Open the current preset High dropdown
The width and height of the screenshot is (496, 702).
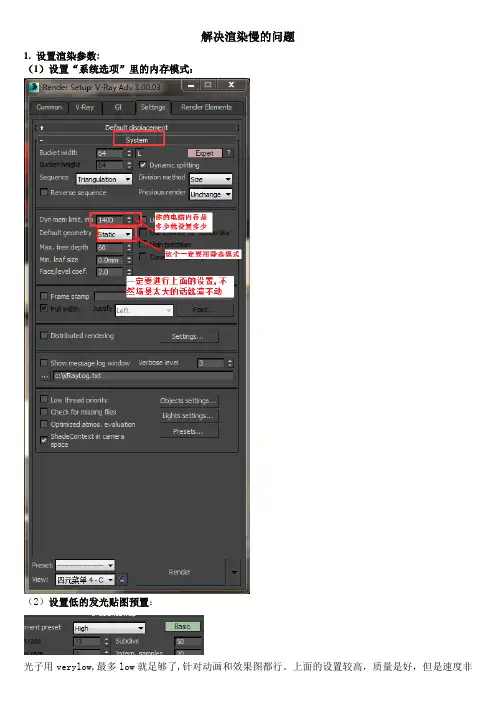[x=109, y=628]
